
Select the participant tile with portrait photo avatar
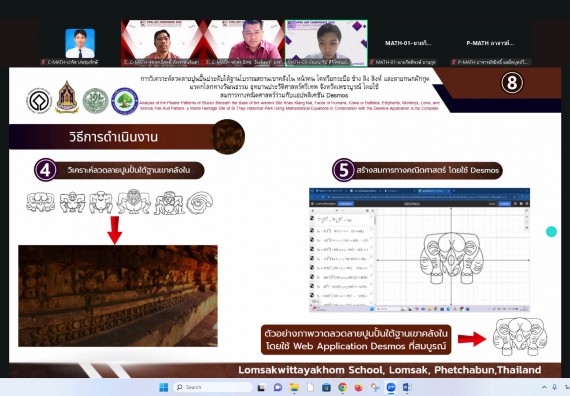click(80, 43)
